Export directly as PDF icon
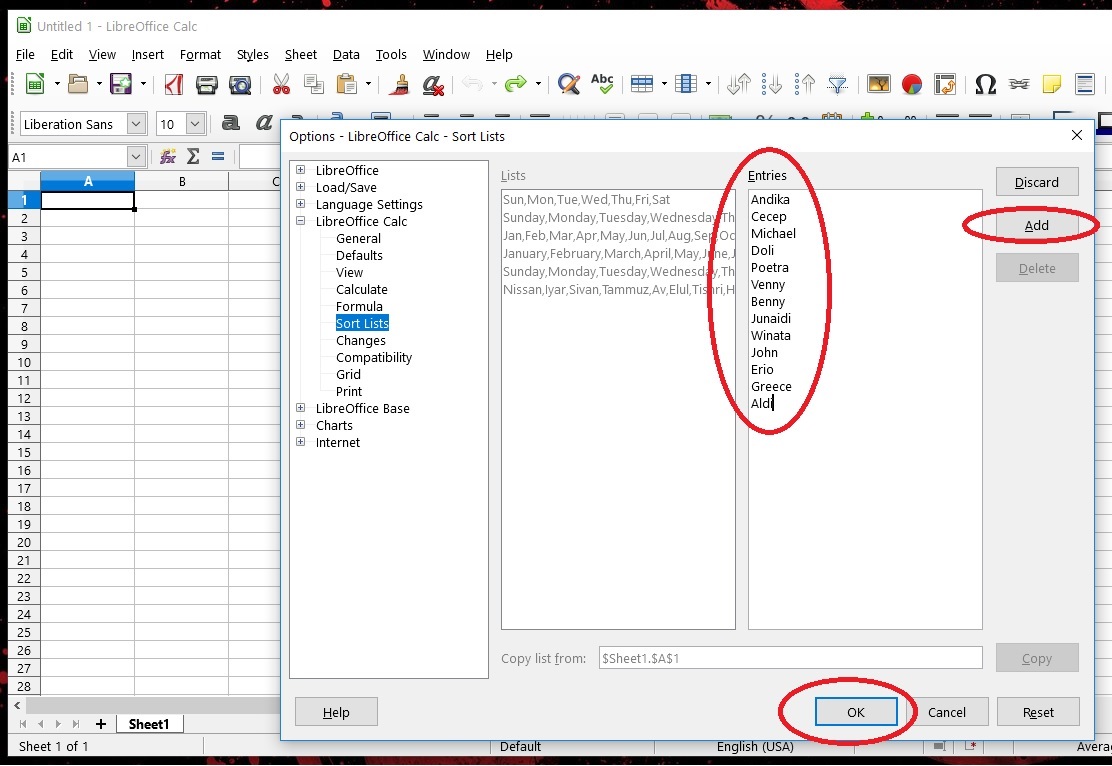Screen dimensions: 1112x766 click(x=174, y=84)
